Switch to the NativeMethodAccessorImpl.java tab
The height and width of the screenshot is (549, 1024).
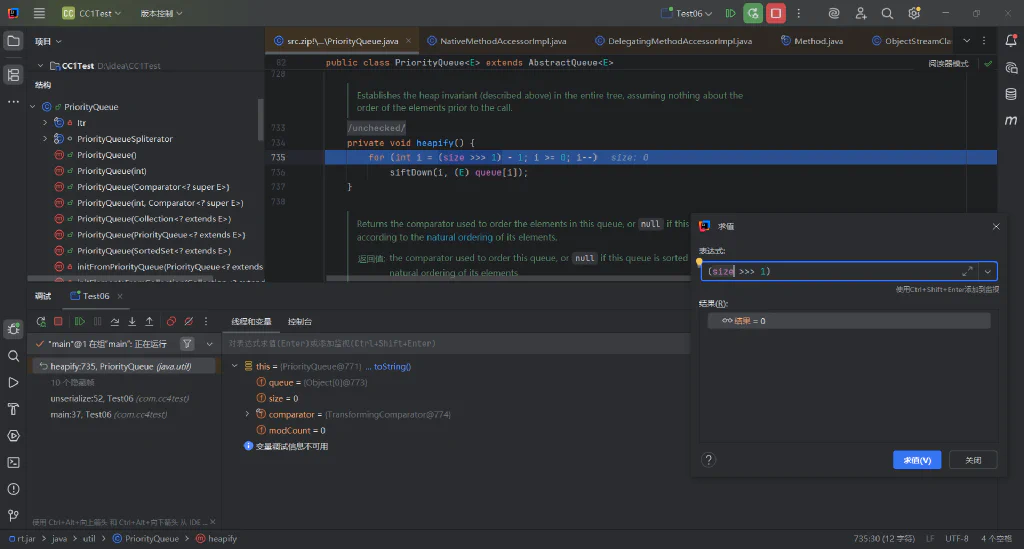(x=497, y=40)
